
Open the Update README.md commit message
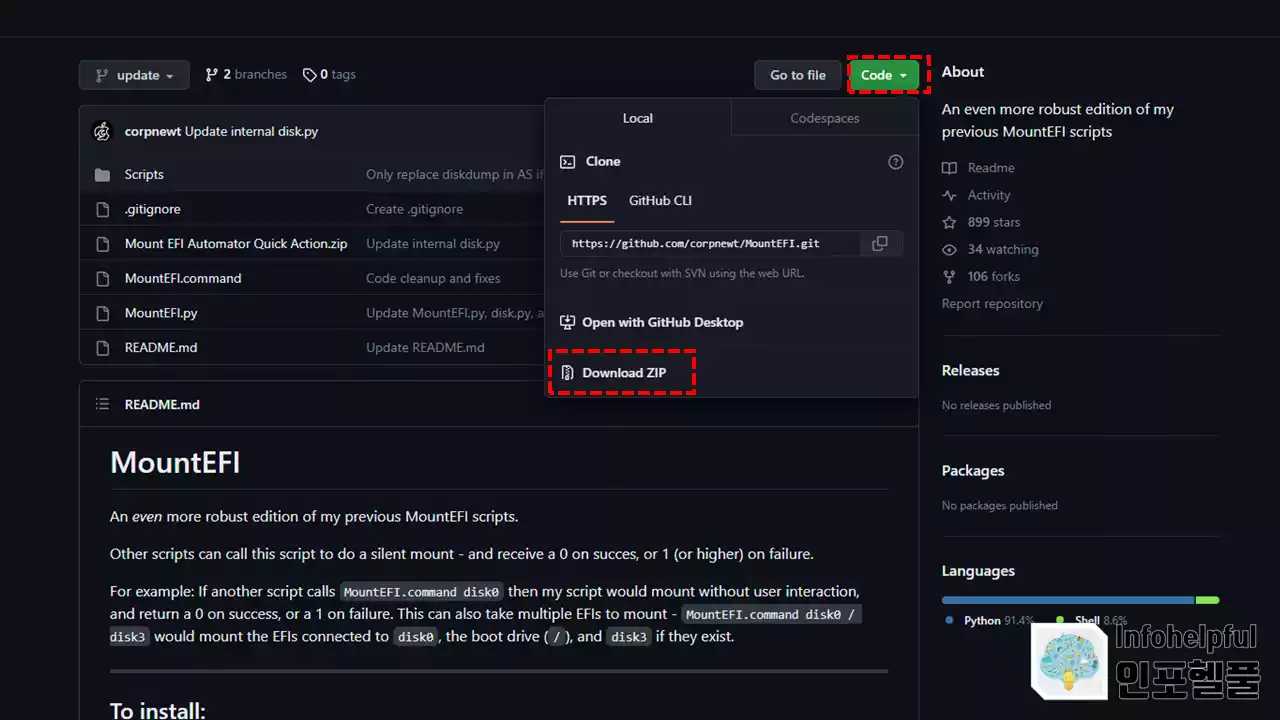425,348
